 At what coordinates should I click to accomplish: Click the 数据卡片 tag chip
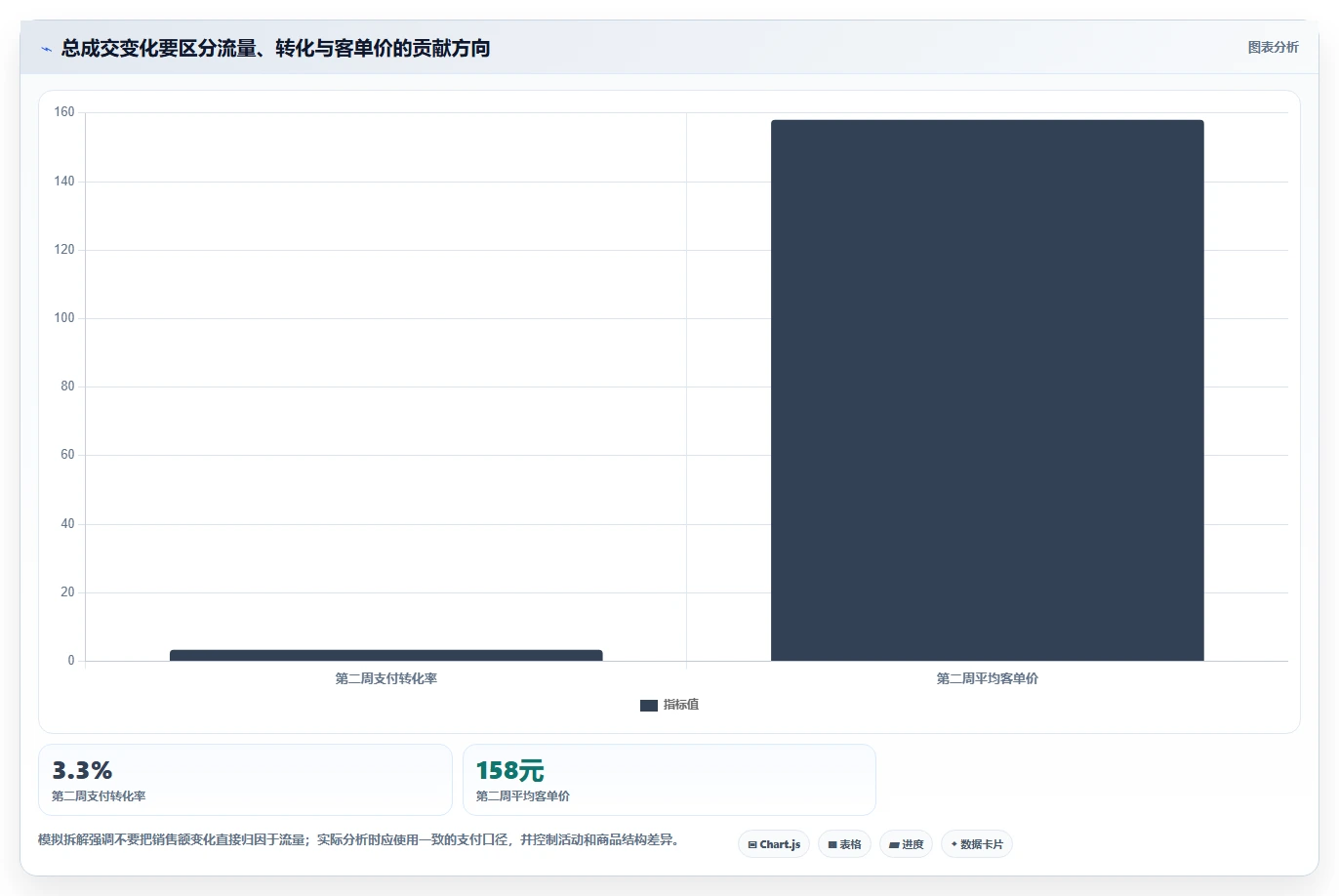(x=977, y=844)
